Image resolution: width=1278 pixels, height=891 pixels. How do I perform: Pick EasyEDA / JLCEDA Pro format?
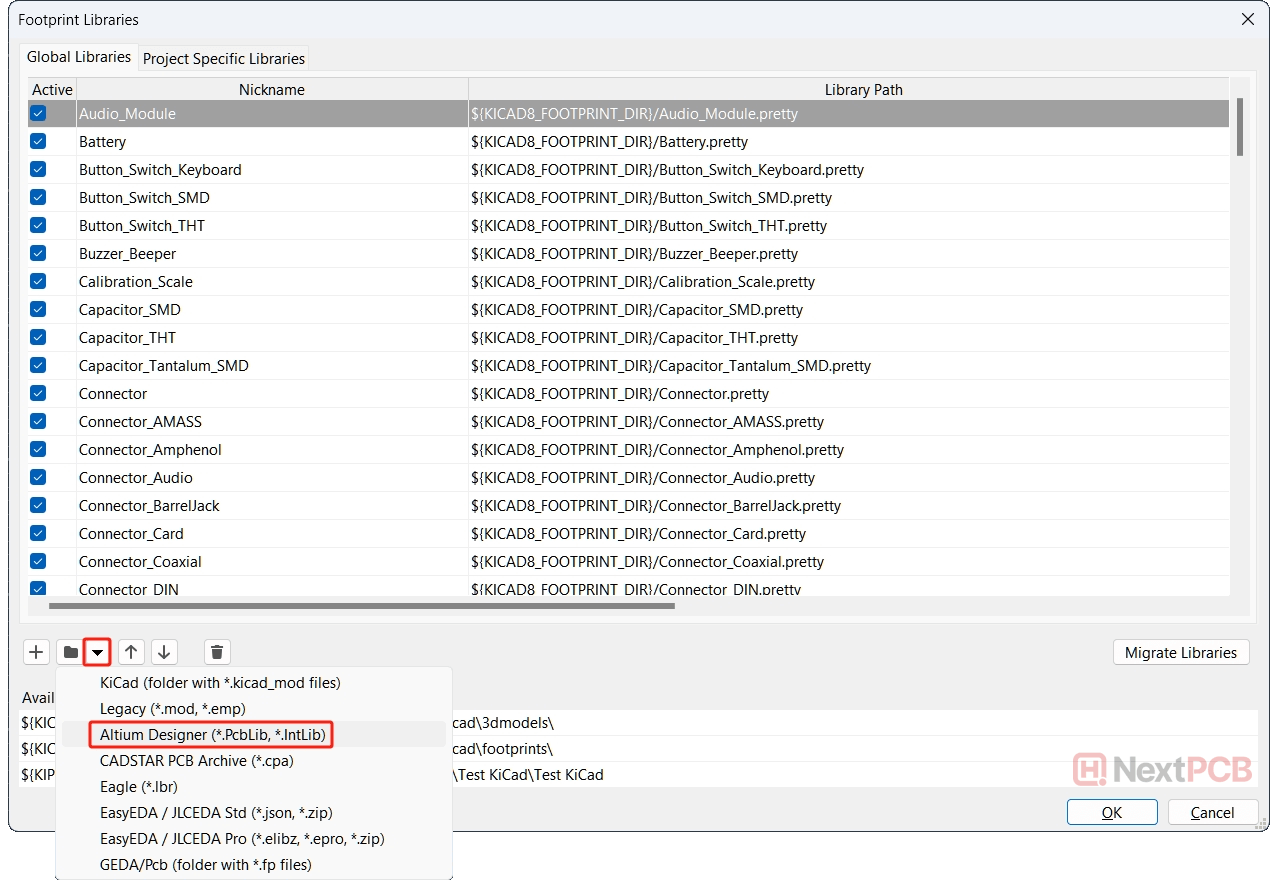pos(242,839)
